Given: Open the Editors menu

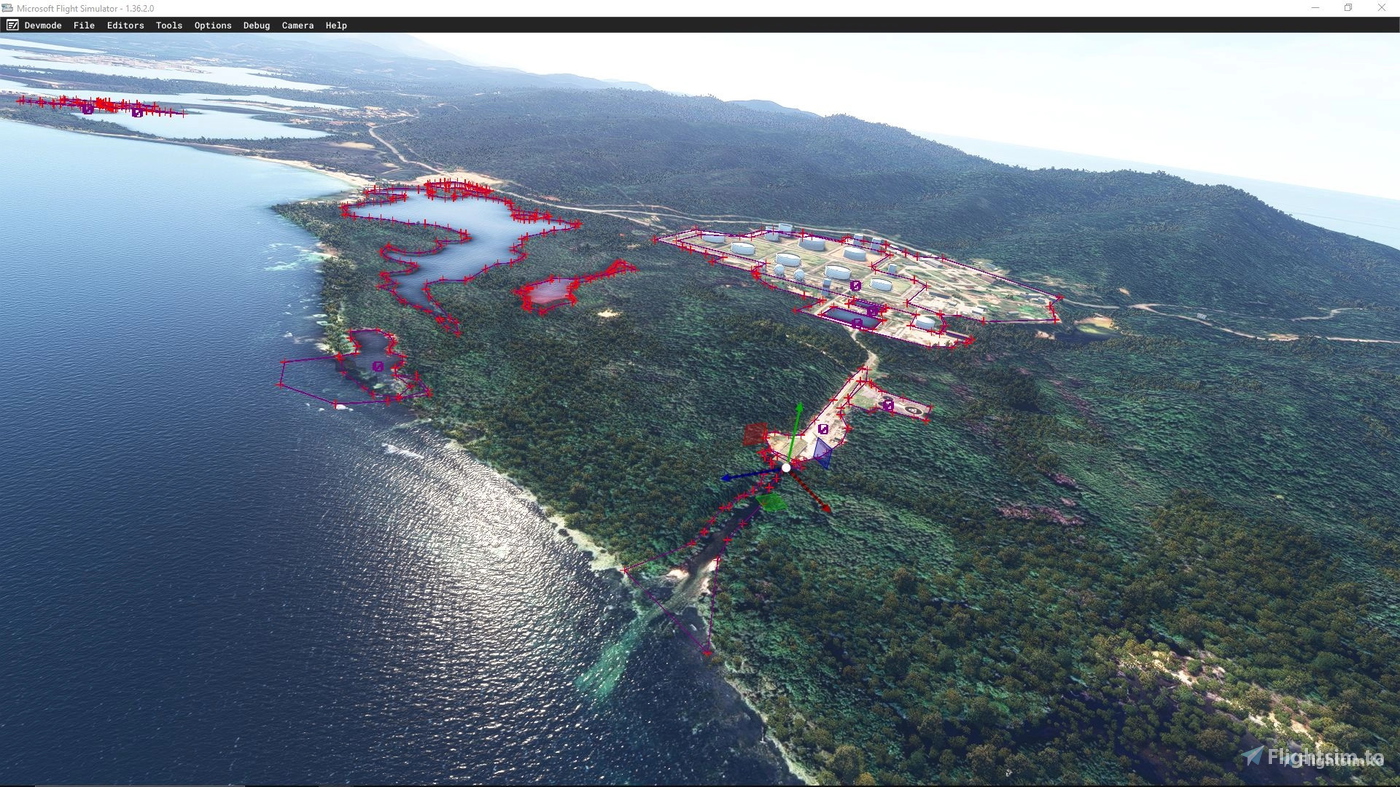Looking at the screenshot, I should point(125,25).
